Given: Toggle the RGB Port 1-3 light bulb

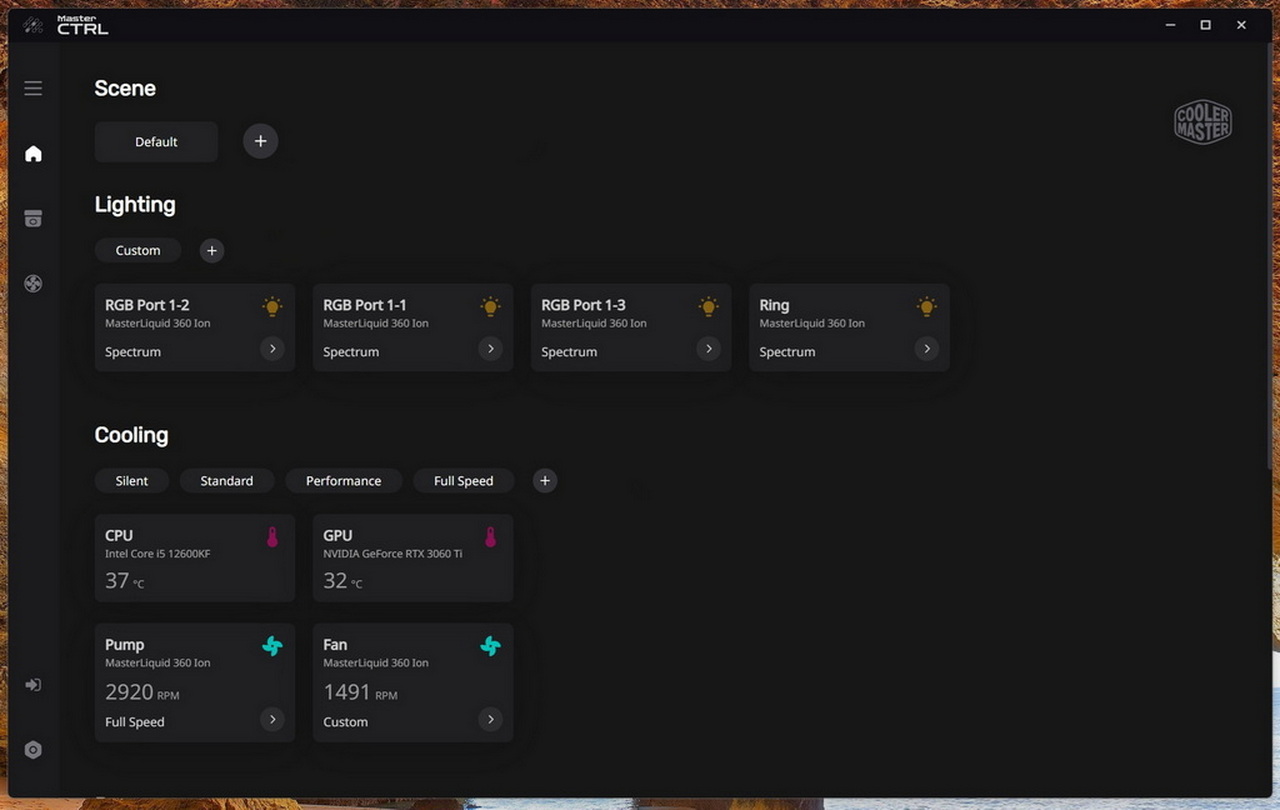Looking at the screenshot, I should (x=708, y=307).
